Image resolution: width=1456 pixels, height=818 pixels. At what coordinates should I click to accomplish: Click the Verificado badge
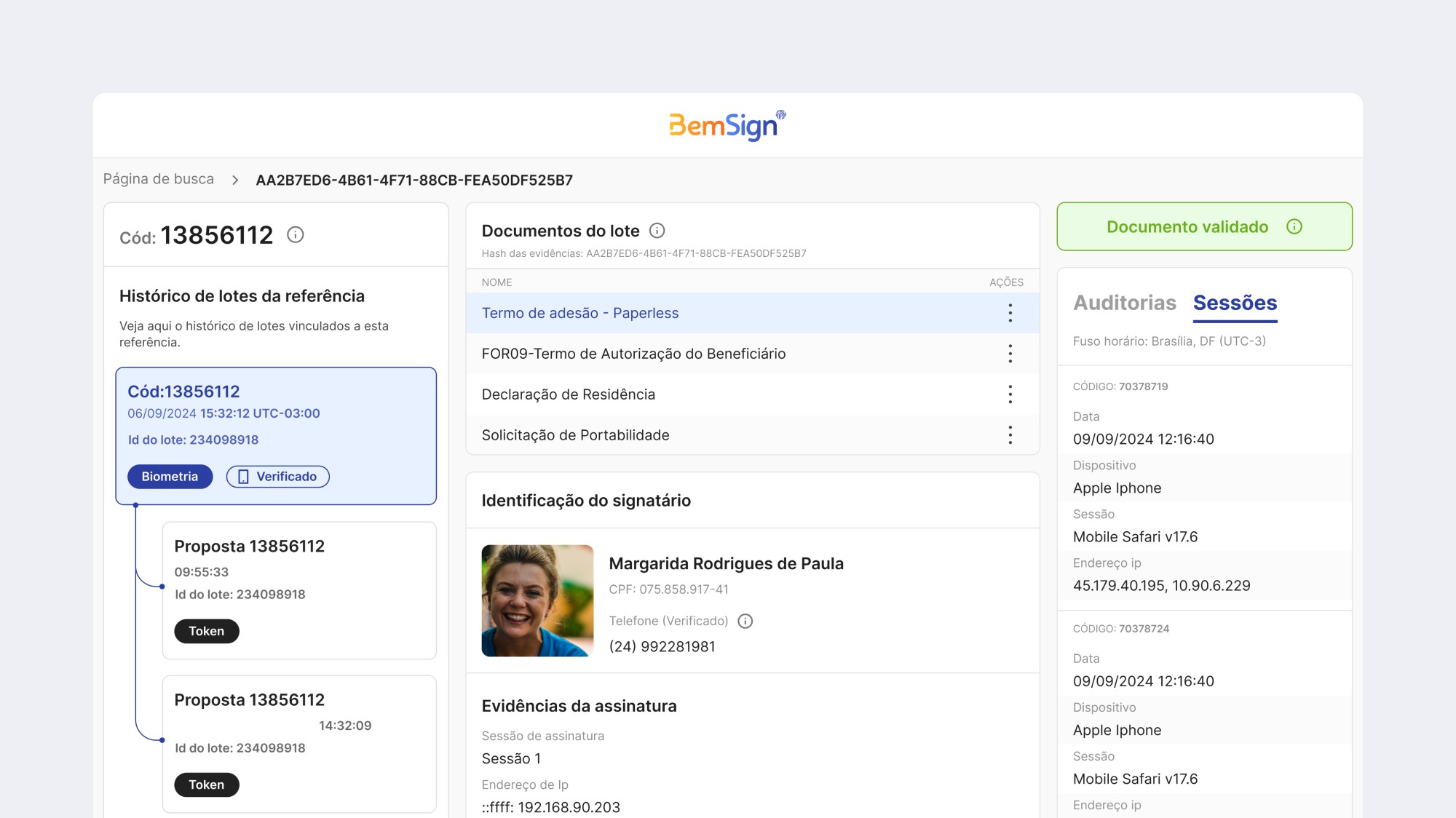[277, 477]
